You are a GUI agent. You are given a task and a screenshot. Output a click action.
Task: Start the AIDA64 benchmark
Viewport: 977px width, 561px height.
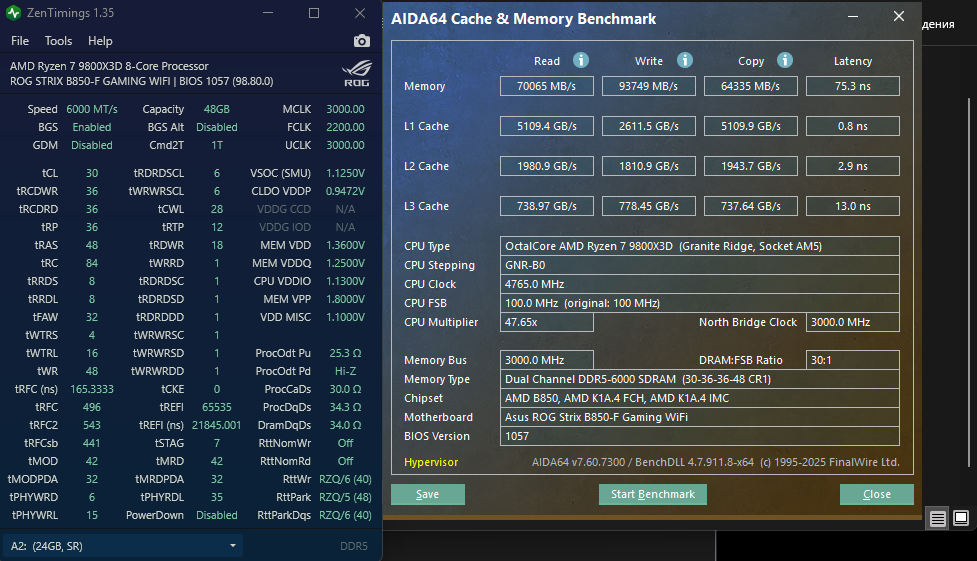(x=652, y=494)
